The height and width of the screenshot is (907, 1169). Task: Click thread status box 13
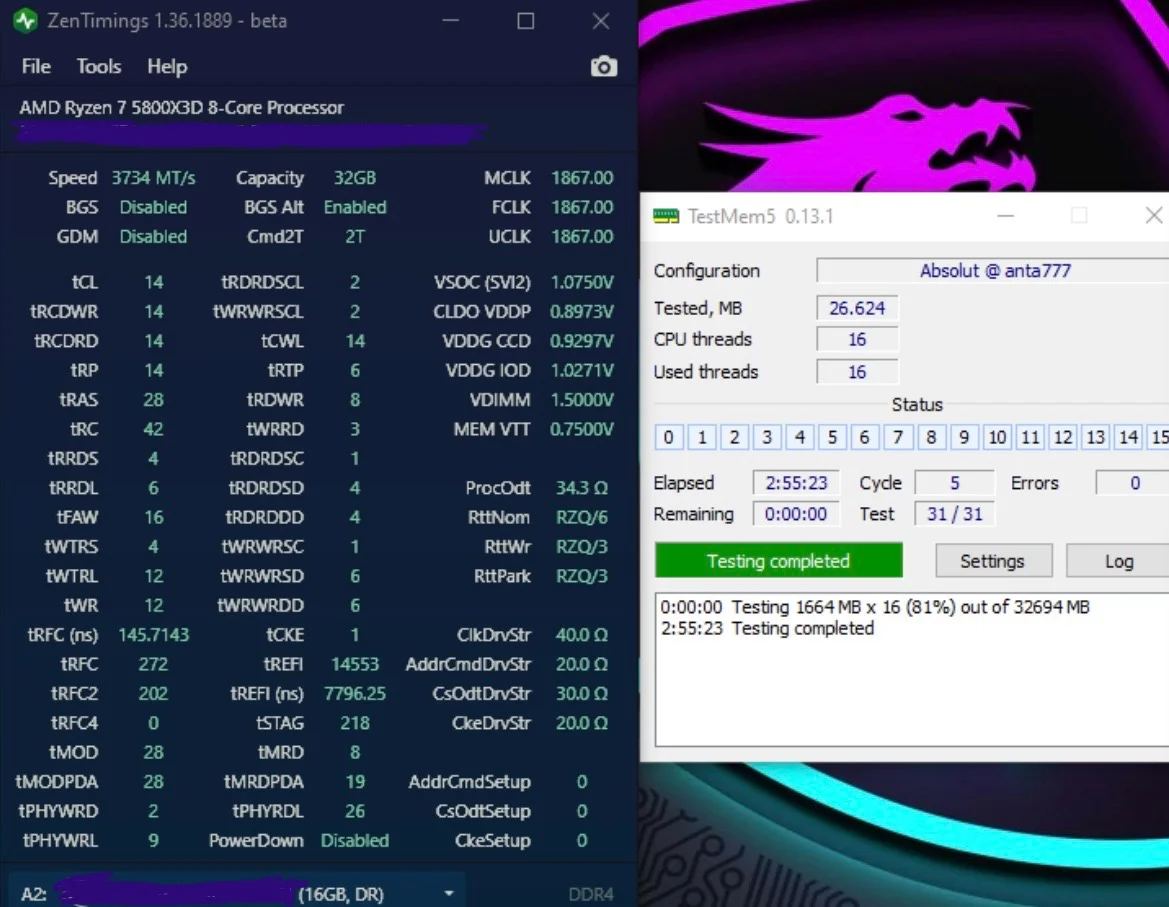(1095, 437)
